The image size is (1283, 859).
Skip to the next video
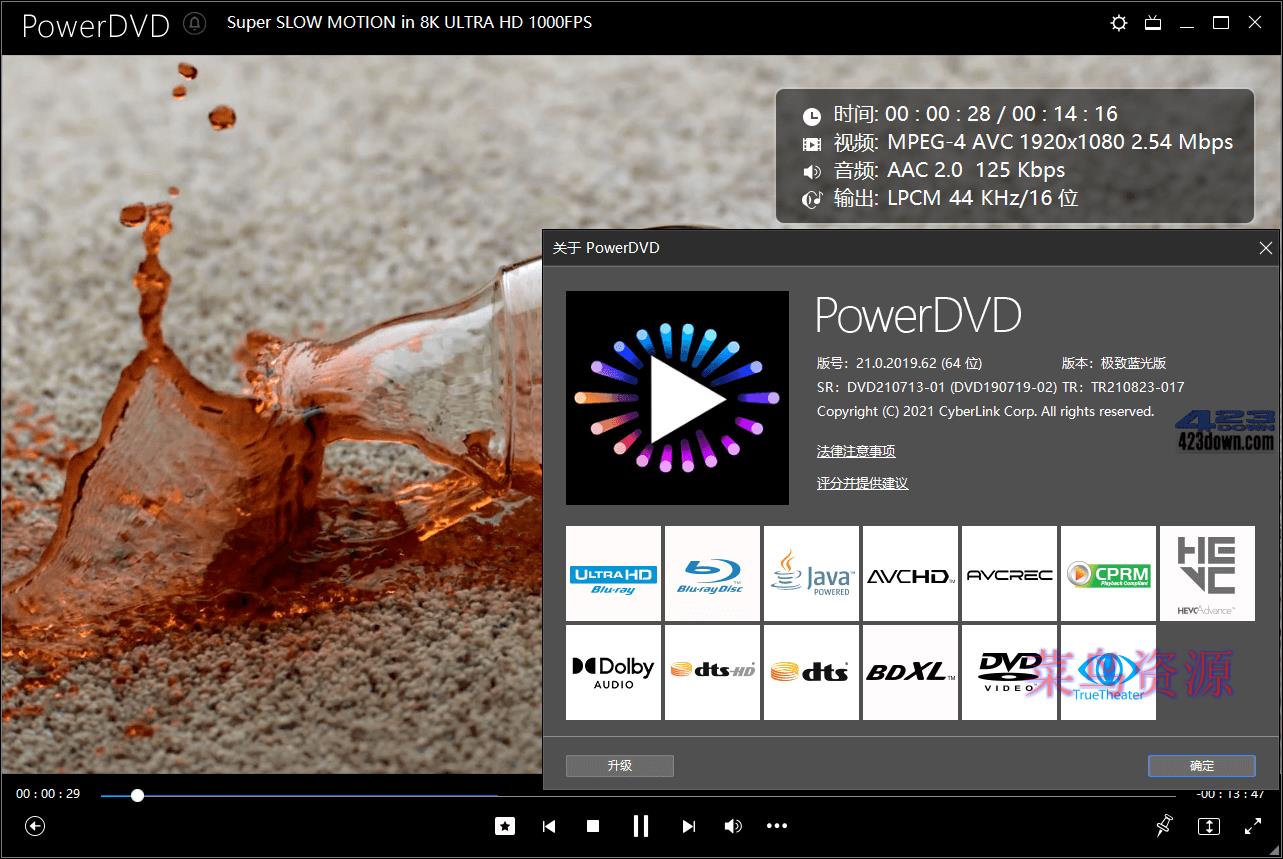[688, 826]
